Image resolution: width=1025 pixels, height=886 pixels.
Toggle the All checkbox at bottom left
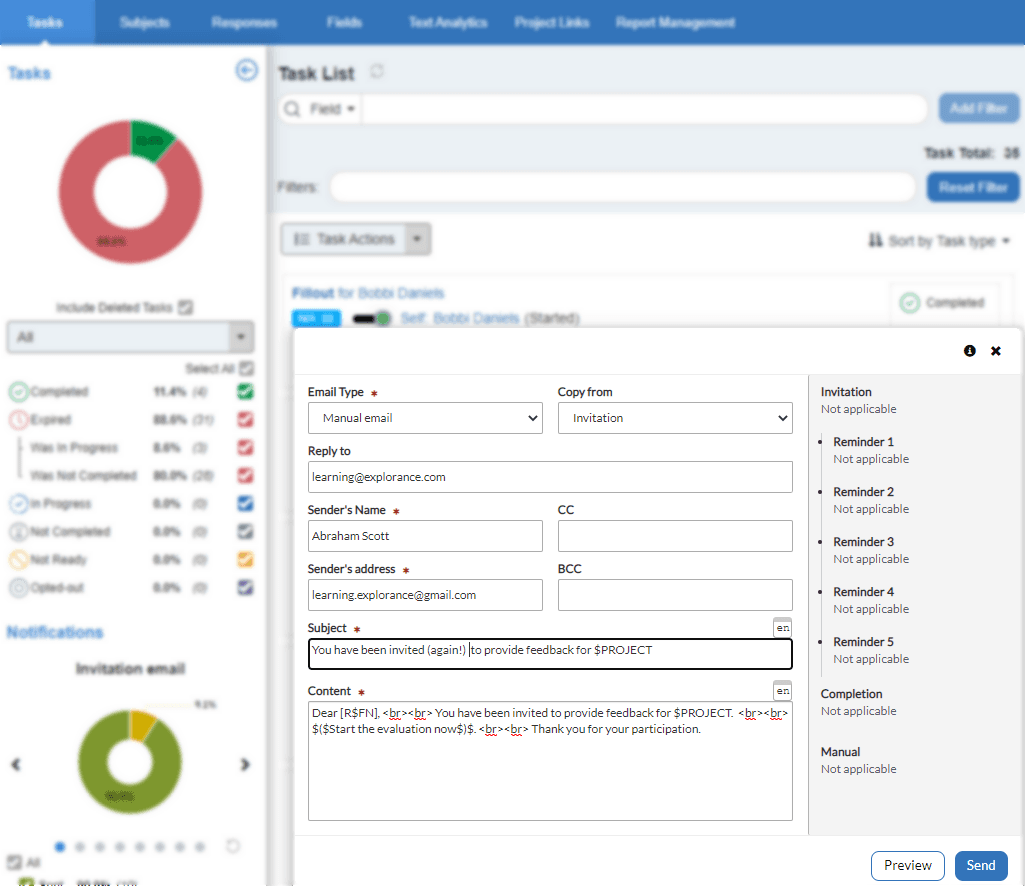(x=14, y=862)
